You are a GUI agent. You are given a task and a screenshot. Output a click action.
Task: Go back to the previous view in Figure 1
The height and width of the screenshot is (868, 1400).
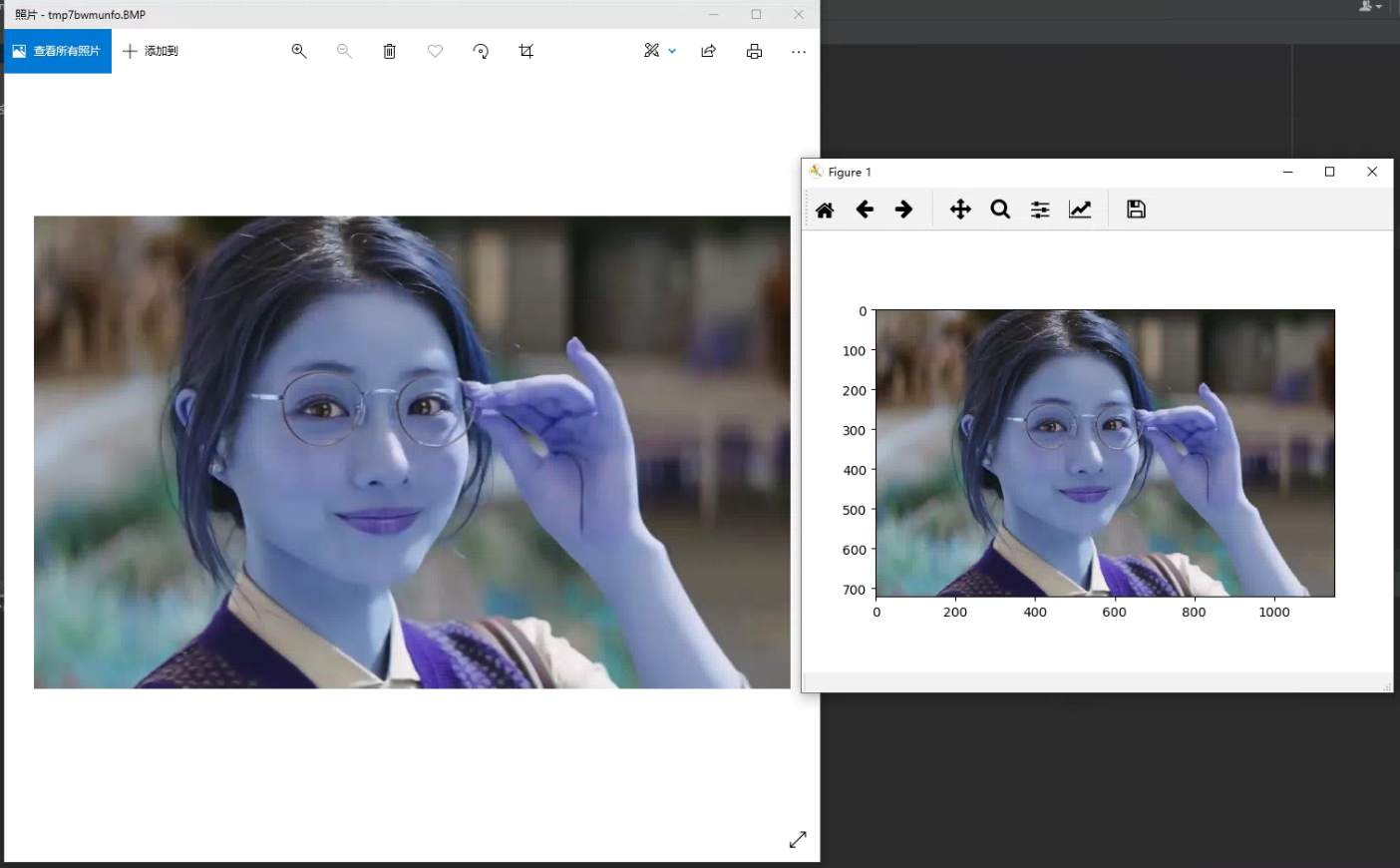(865, 210)
